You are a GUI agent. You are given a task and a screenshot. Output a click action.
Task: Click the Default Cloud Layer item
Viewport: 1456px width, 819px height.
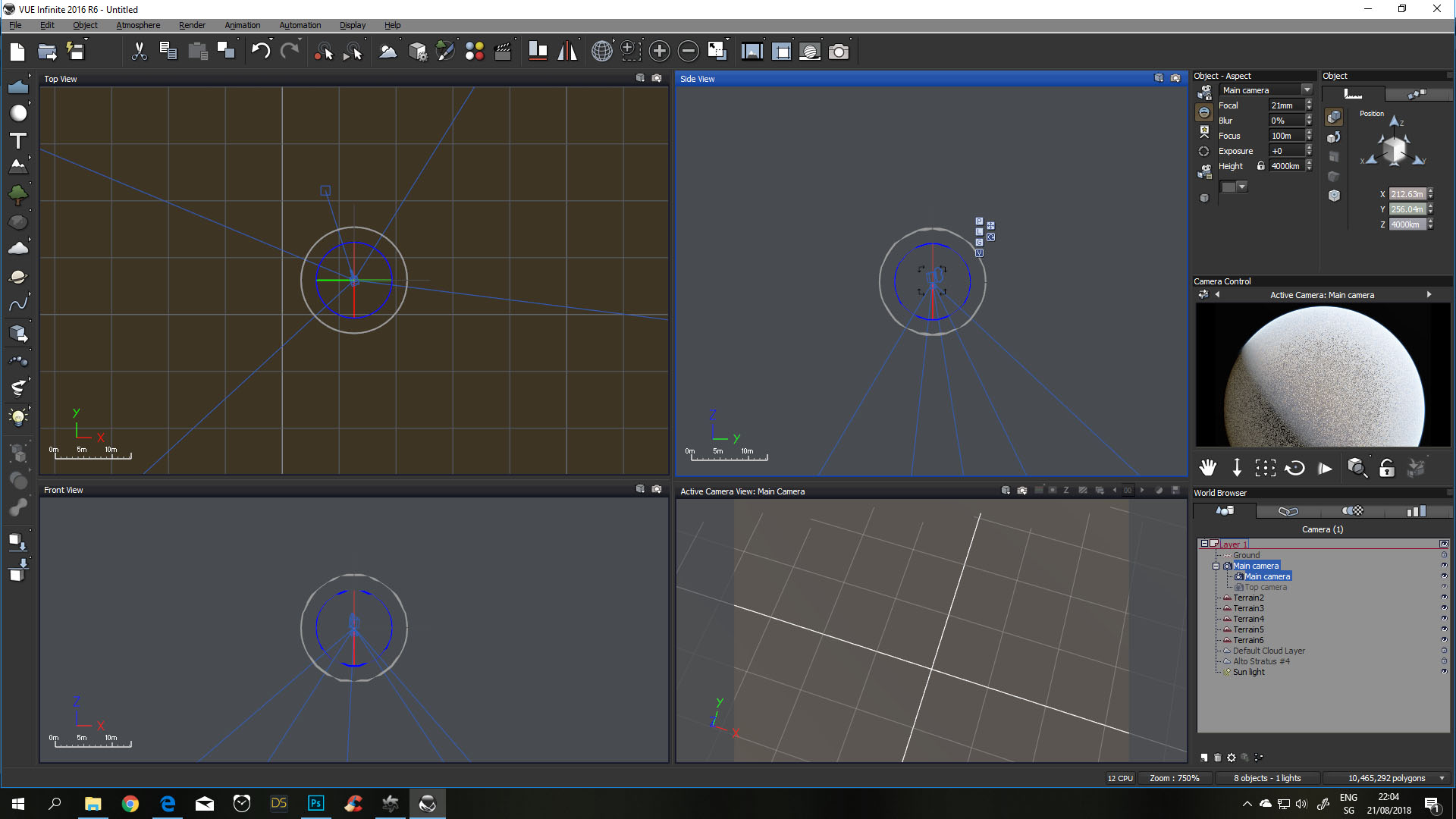pos(1269,651)
